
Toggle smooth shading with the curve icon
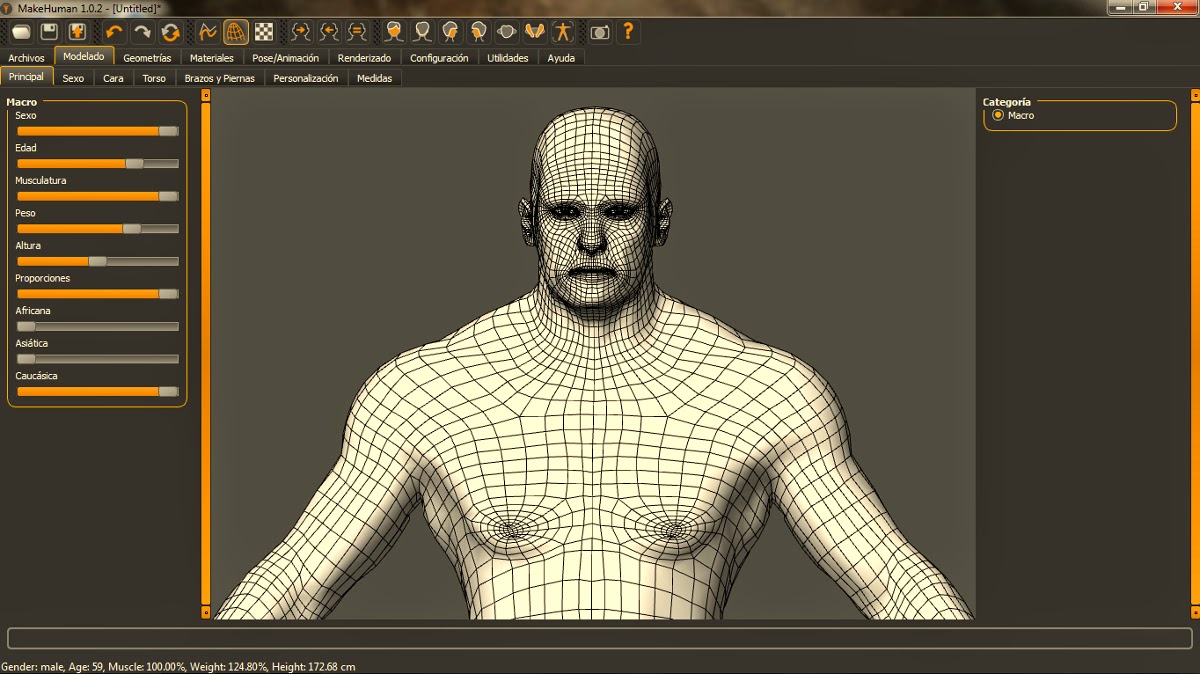[x=206, y=31]
